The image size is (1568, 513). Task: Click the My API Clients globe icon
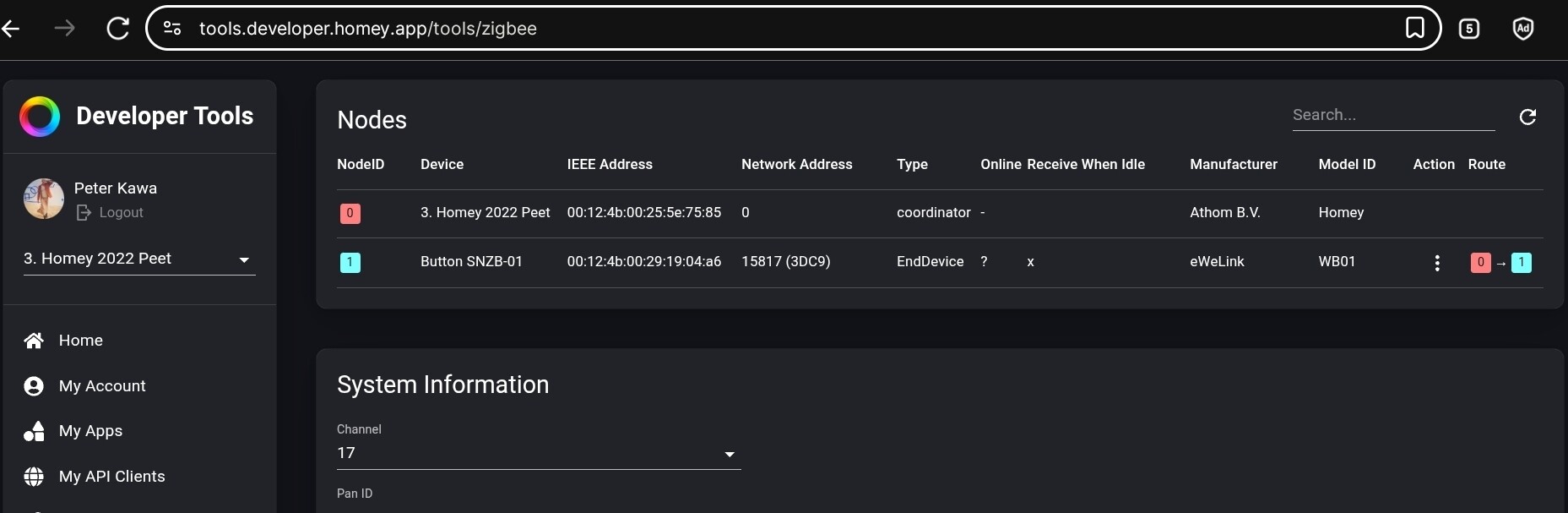pos(34,477)
